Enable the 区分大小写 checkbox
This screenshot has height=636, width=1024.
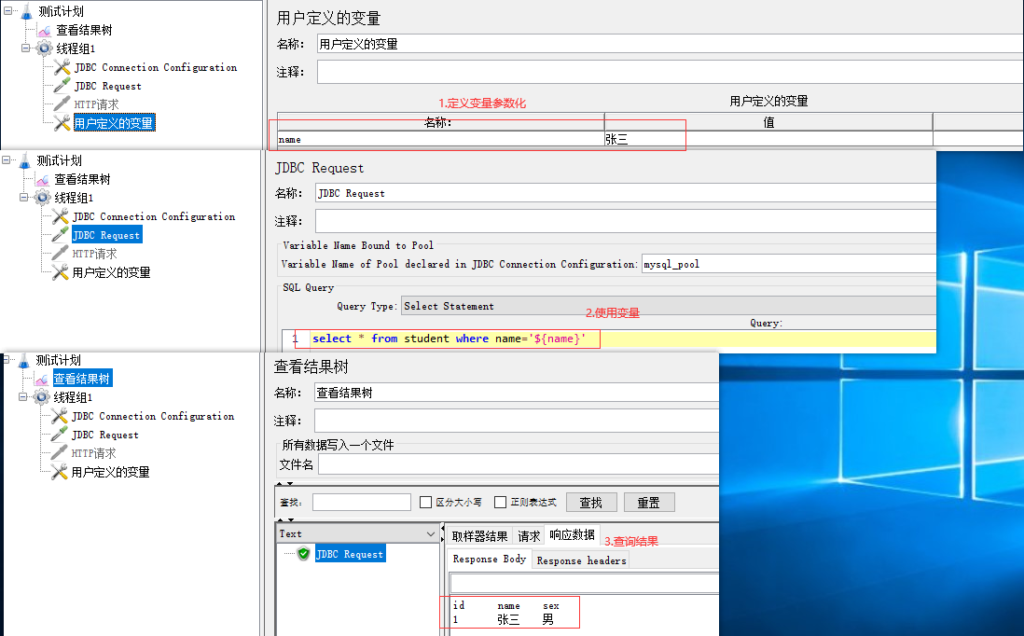425,502
